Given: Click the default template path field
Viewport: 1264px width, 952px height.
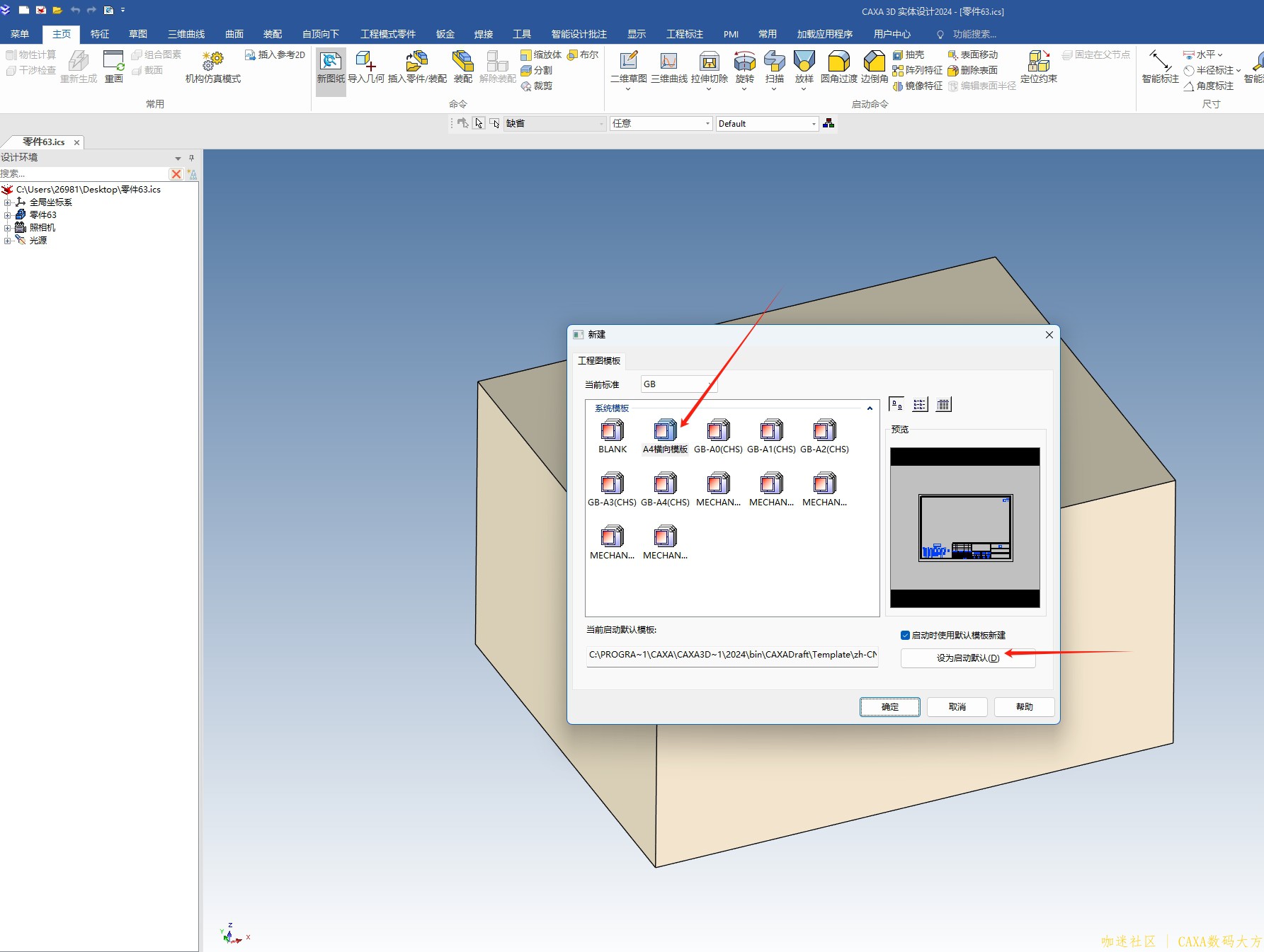Looking at the screenshot, I should (731, 655).
